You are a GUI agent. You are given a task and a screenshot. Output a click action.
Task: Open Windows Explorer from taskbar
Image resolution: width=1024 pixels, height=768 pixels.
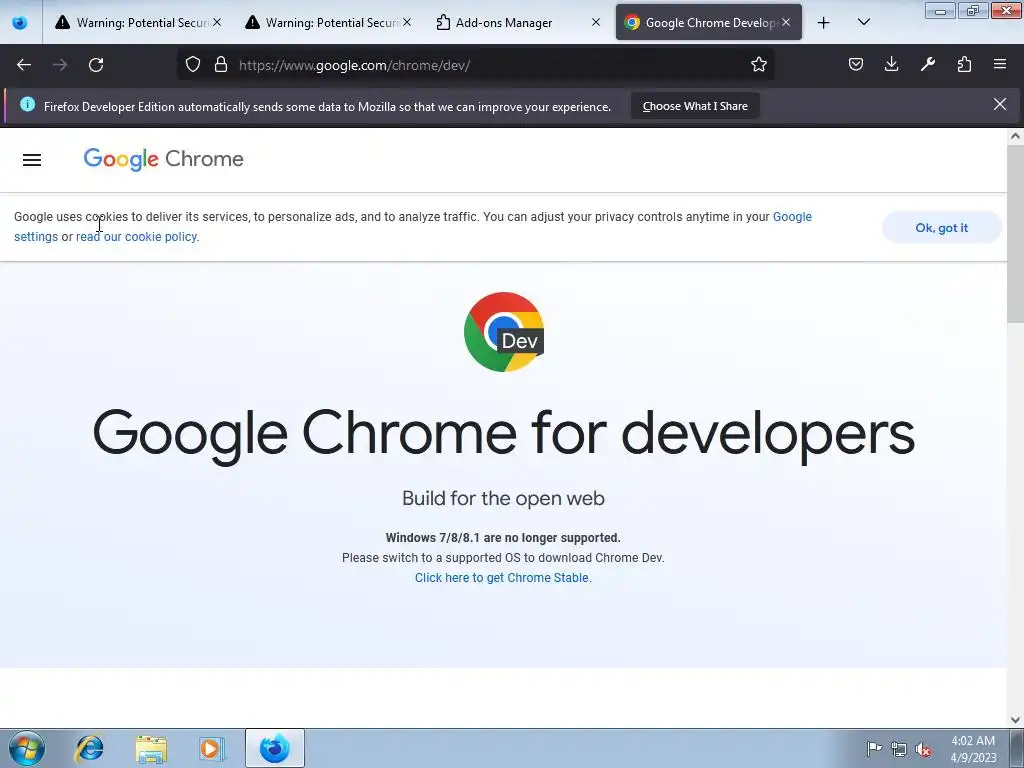click(151, 748)
